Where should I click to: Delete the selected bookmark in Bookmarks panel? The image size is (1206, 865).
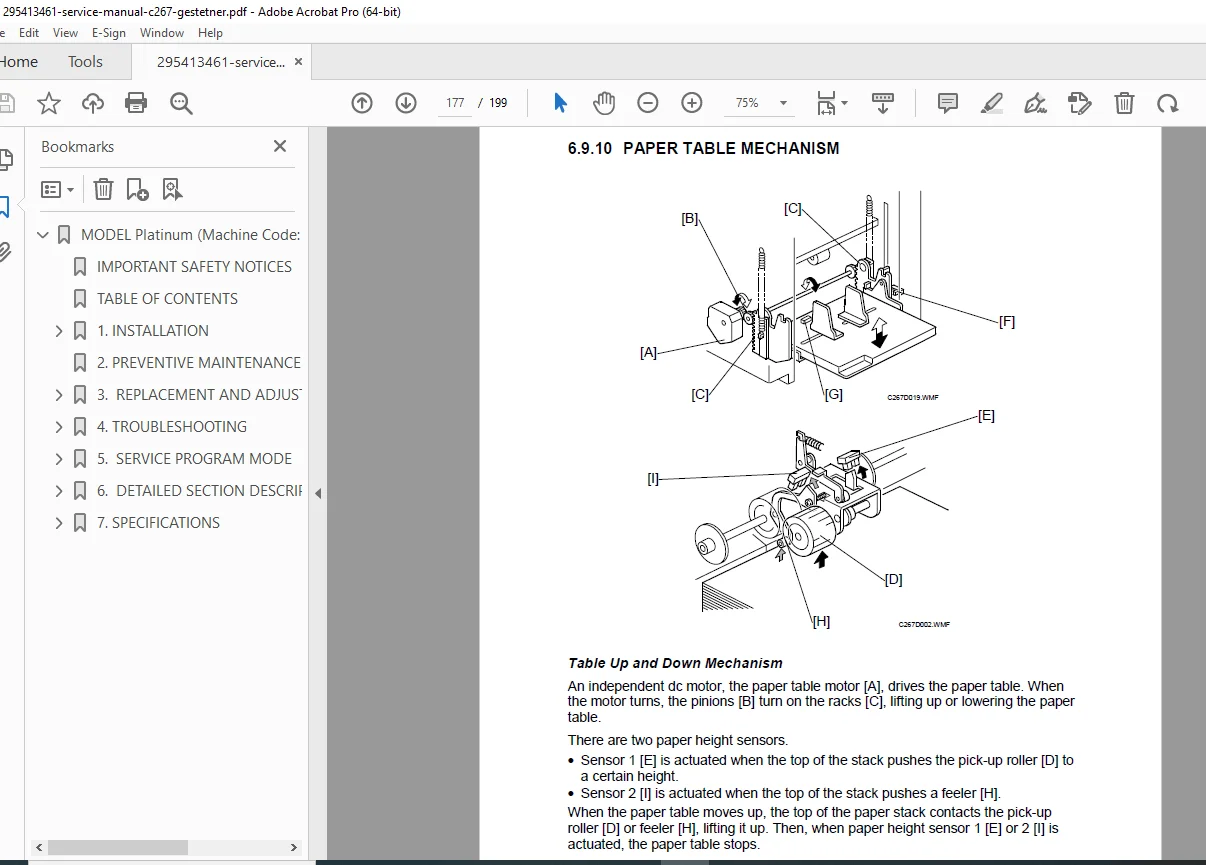[x=104, y=189]
